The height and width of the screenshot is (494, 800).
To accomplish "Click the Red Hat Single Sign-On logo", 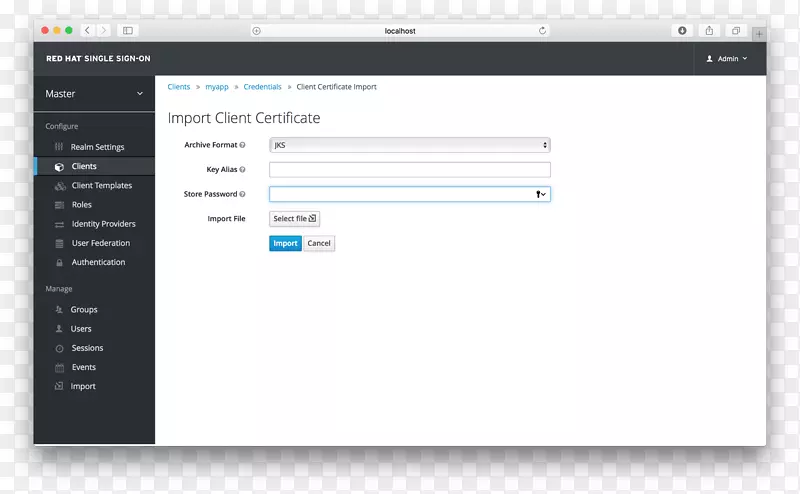I will tap(98, 59).
